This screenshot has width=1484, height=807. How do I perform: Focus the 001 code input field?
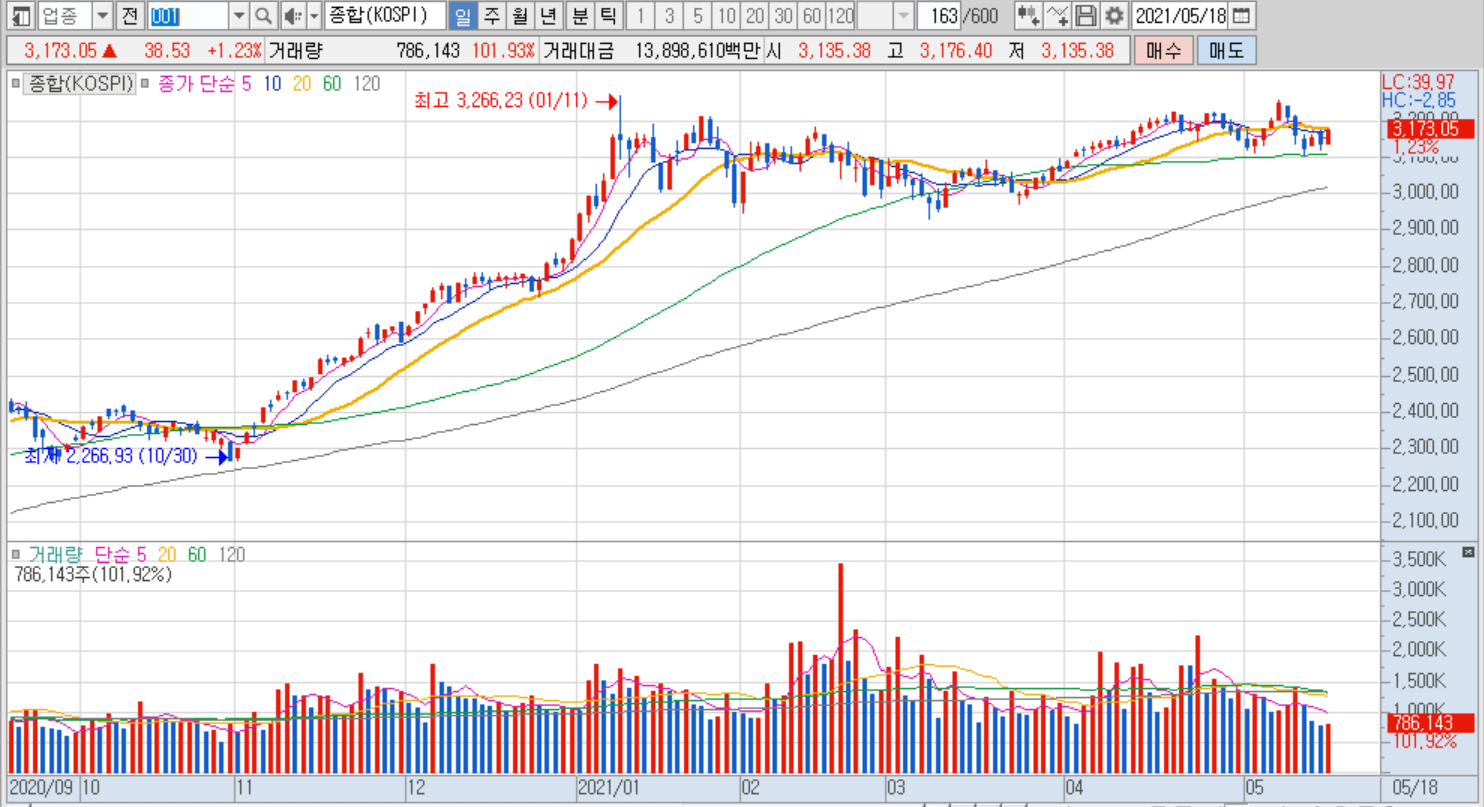pyautogui.click(x=187, y=15)
